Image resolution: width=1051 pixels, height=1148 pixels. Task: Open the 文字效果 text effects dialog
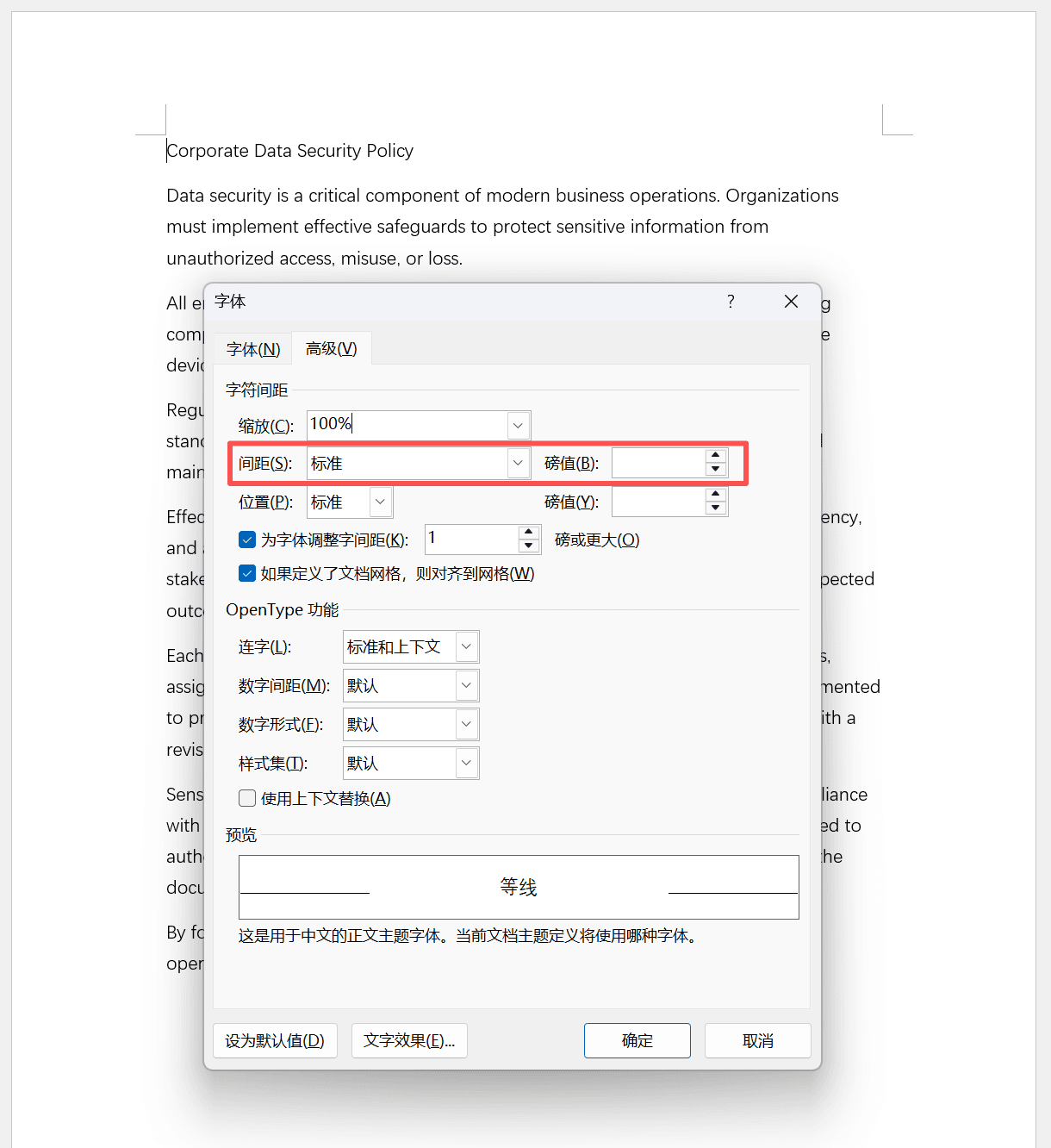click(409, 1040)
